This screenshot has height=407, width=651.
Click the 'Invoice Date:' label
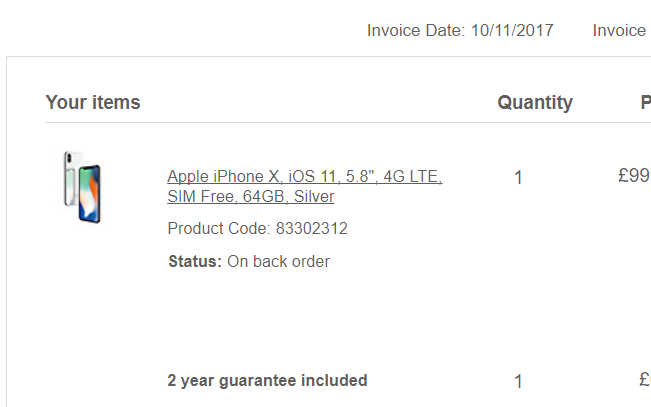click(414, 30)
